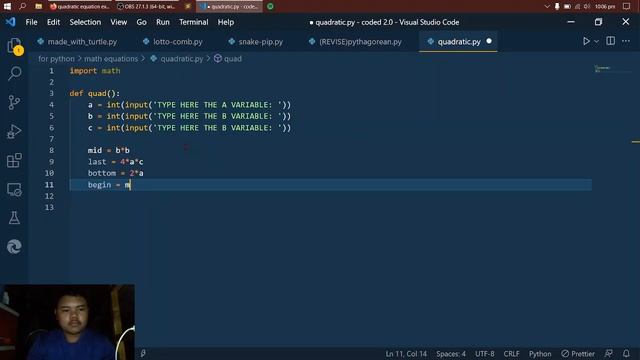Open the Windows action center icon

tap(627, 7)
